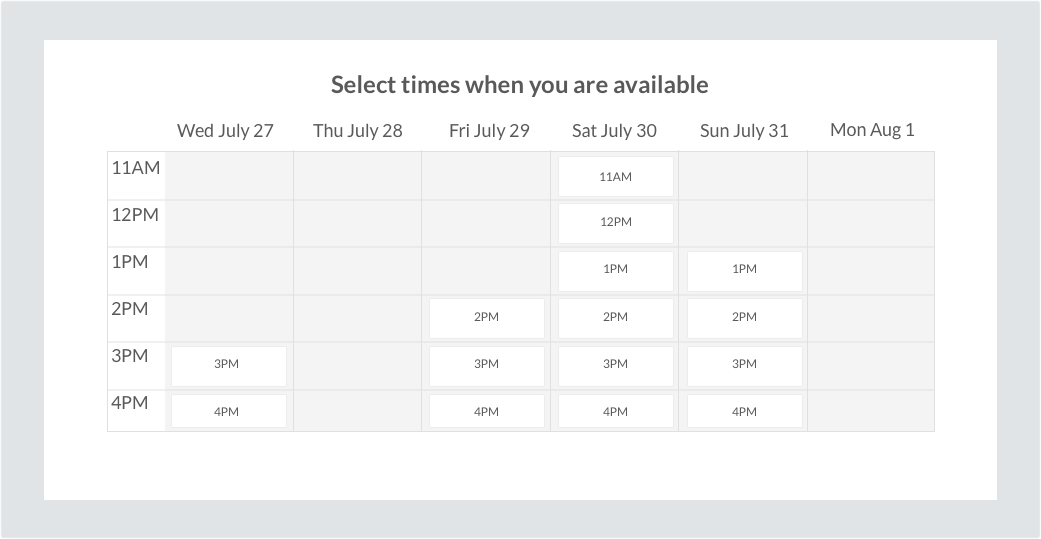Click the Thu July 28 column header

coord(358,131)
